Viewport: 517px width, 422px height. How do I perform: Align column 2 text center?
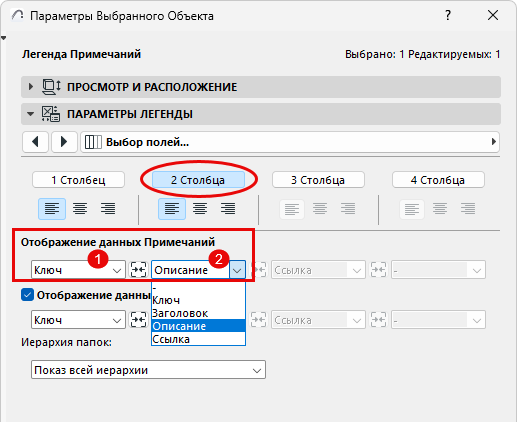pyautogui.click(x=200, y=209)
